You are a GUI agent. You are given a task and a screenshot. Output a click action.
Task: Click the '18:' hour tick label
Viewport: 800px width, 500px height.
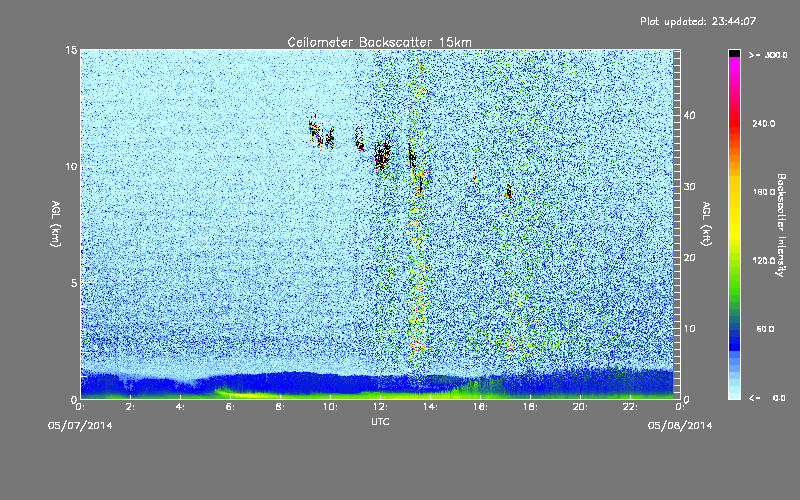coord(530,407)
